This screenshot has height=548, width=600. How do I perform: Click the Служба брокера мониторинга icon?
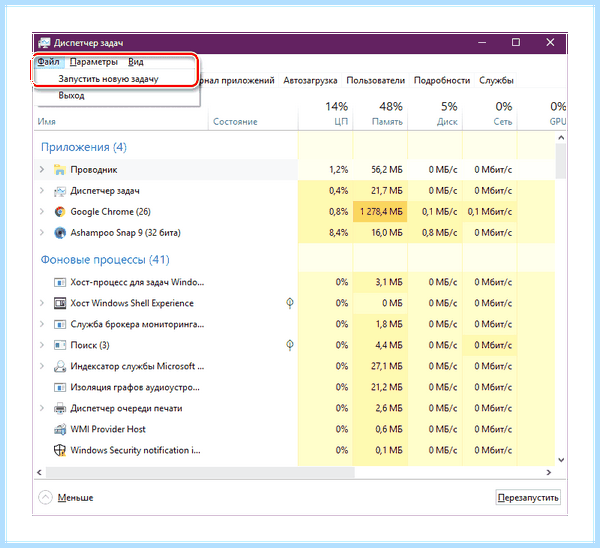60,325
